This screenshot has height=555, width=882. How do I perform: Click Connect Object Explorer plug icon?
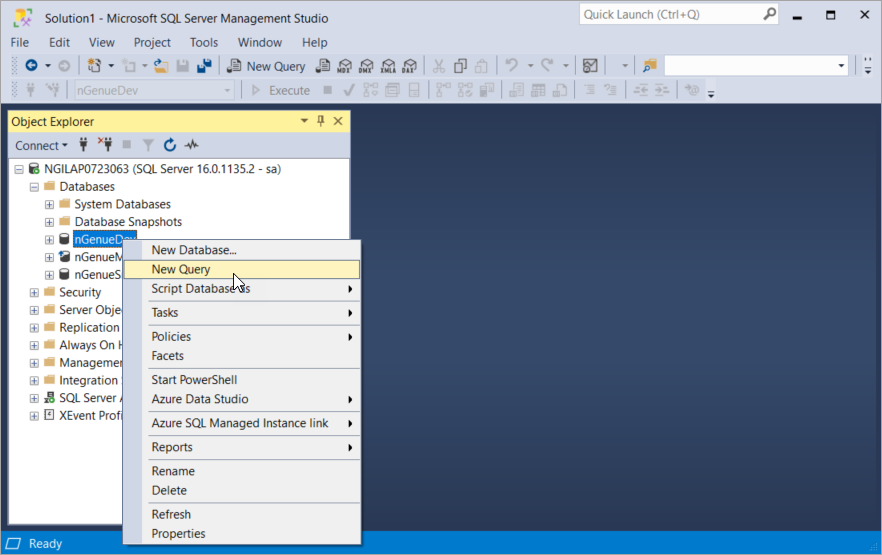pos(83,145)
